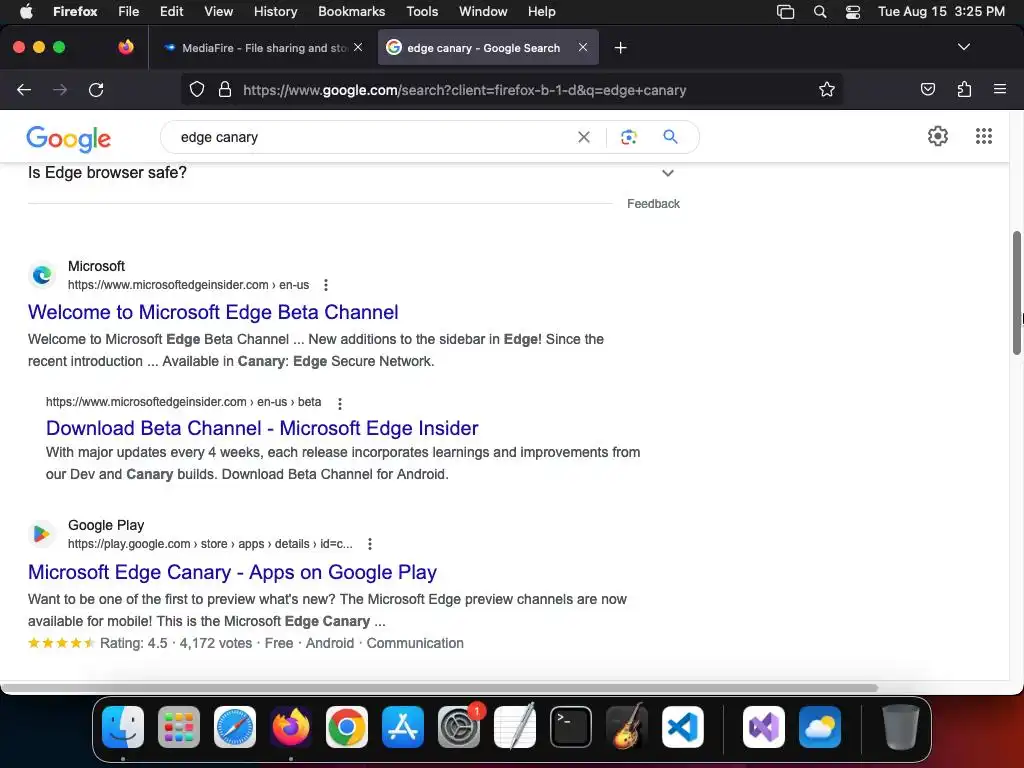This screenshot has height=768, width=1024.
Task: Go to Google home via logo
Action: (69, 138)
